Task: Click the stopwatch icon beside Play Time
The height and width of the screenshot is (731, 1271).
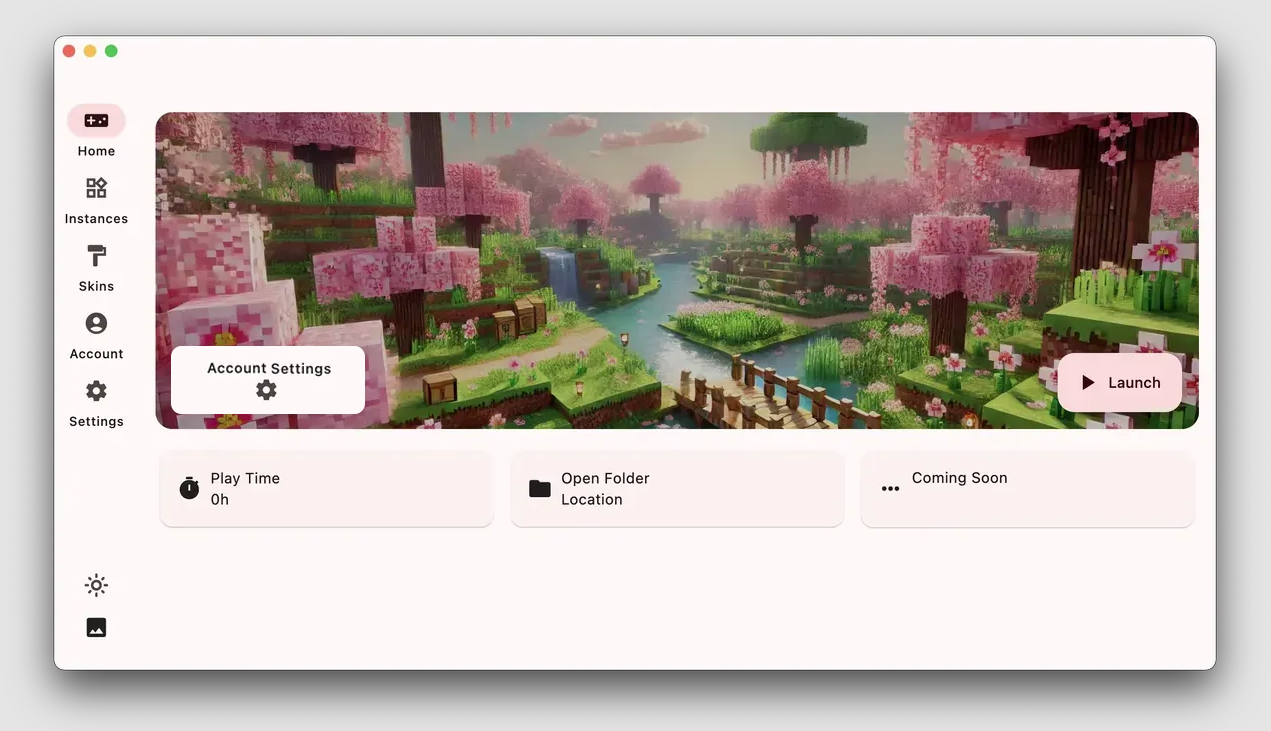Action: click(189, 489)
